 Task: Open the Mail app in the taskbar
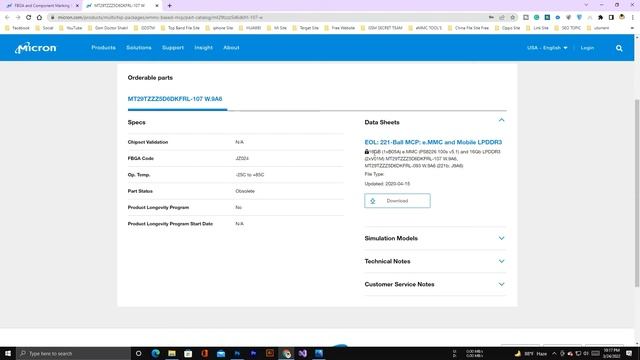tap(221, 353)
